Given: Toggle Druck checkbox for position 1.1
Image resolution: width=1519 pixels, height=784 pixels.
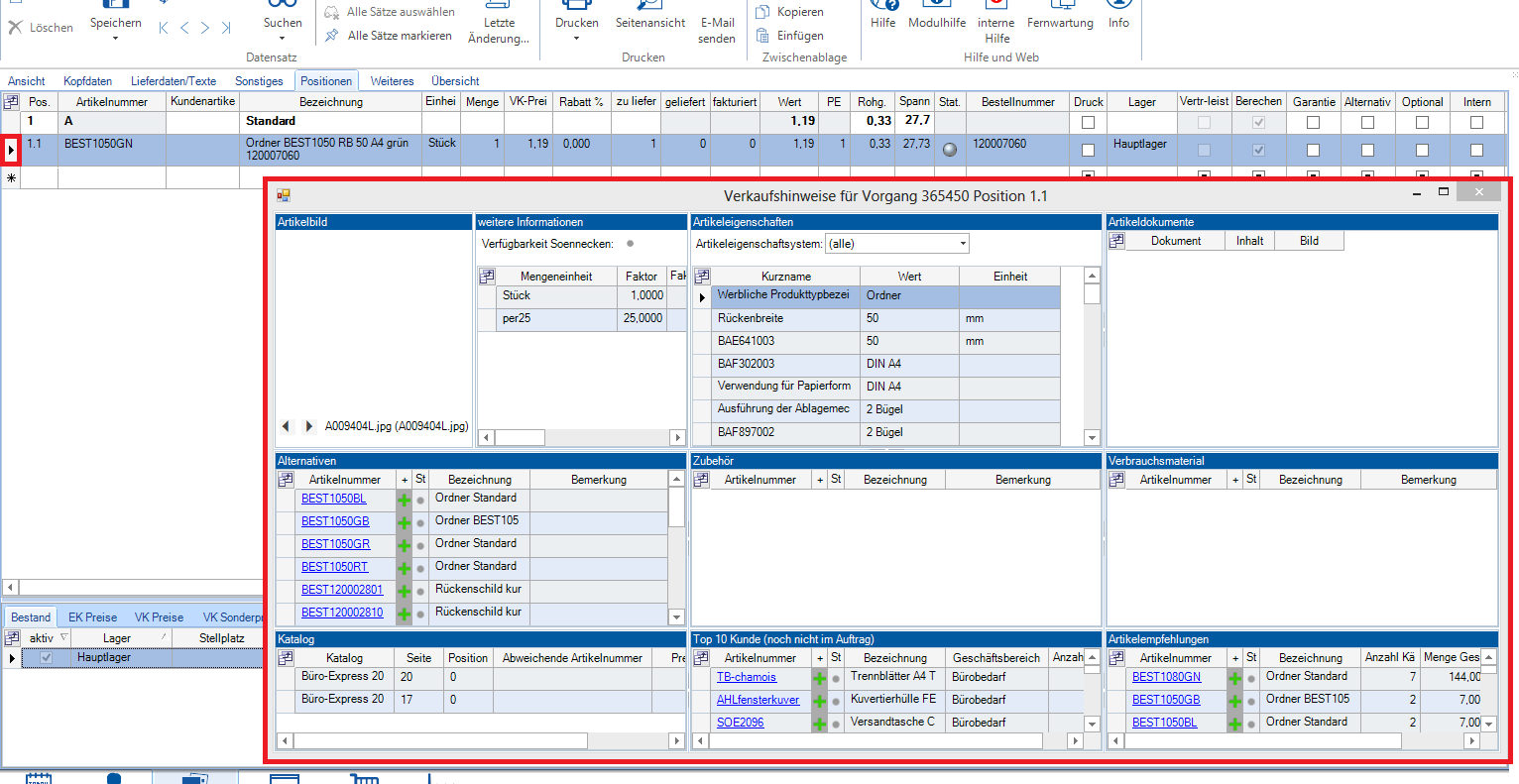Looking at the screenshot, I should 1088,150.
